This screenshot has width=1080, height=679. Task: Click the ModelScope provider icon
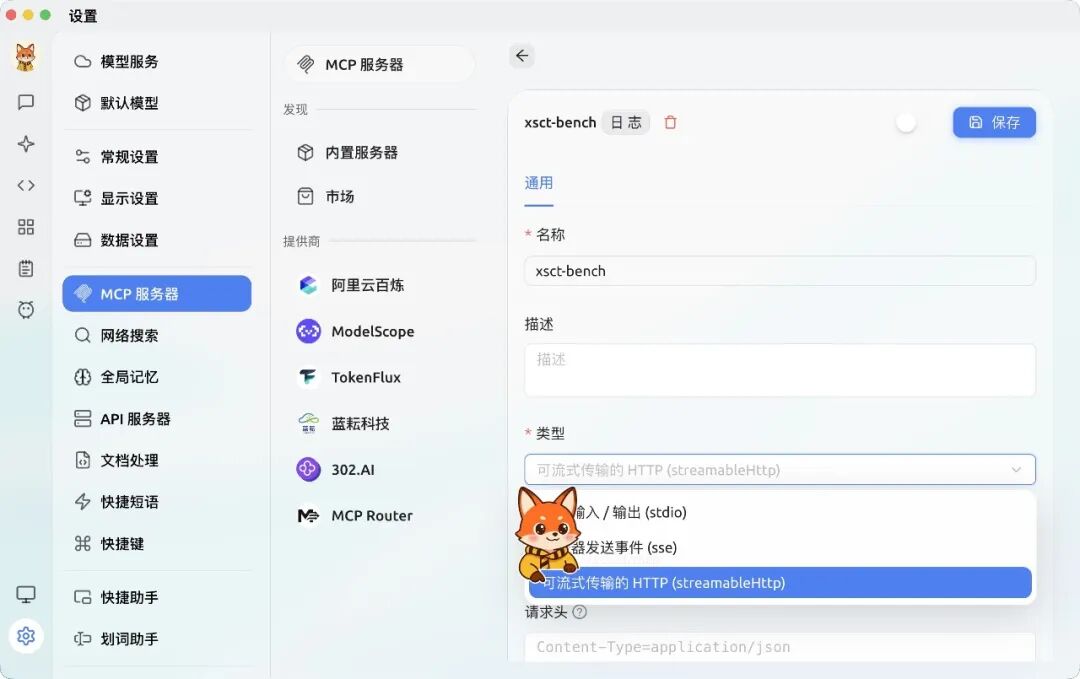click(x=307, y=331)
